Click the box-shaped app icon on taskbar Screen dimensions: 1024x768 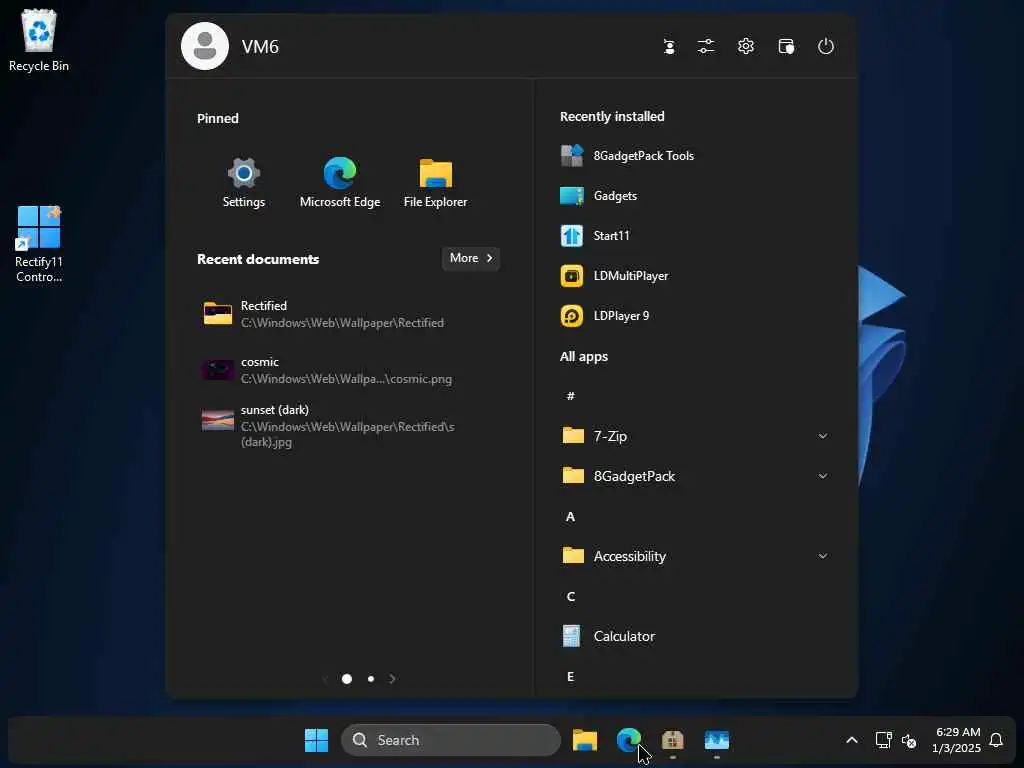(673, 740)
